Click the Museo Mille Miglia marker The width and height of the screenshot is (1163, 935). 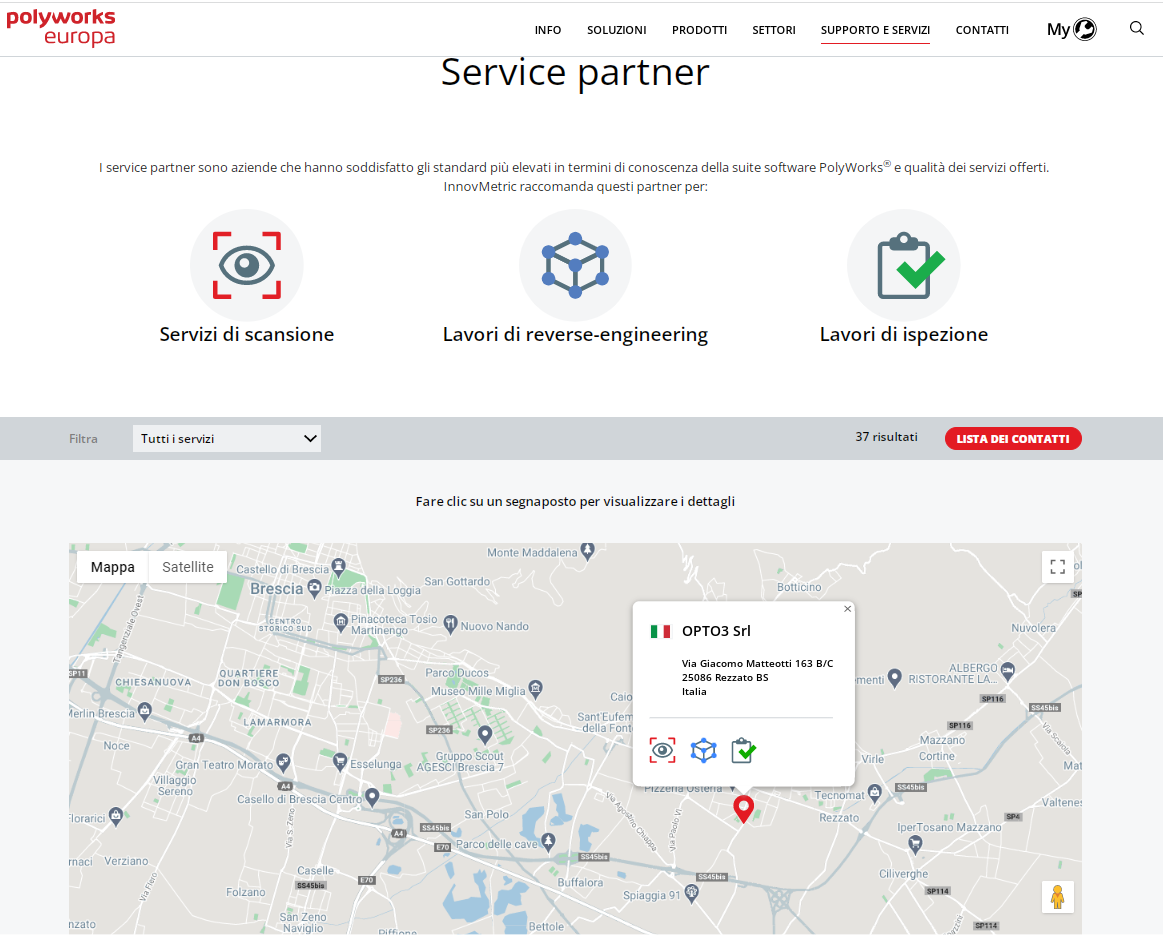pyautogui.click(x=536, y=690)
